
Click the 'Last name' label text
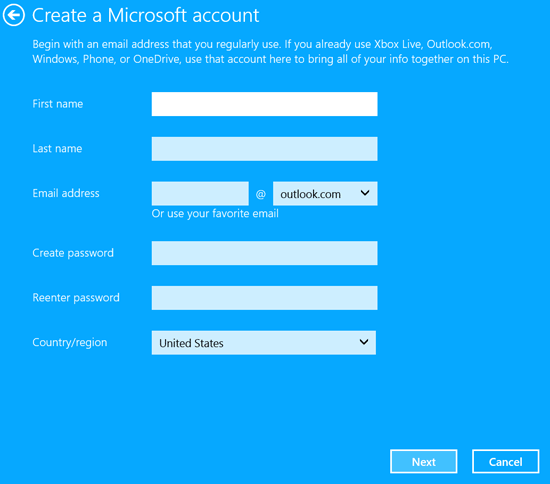(57, 148)
